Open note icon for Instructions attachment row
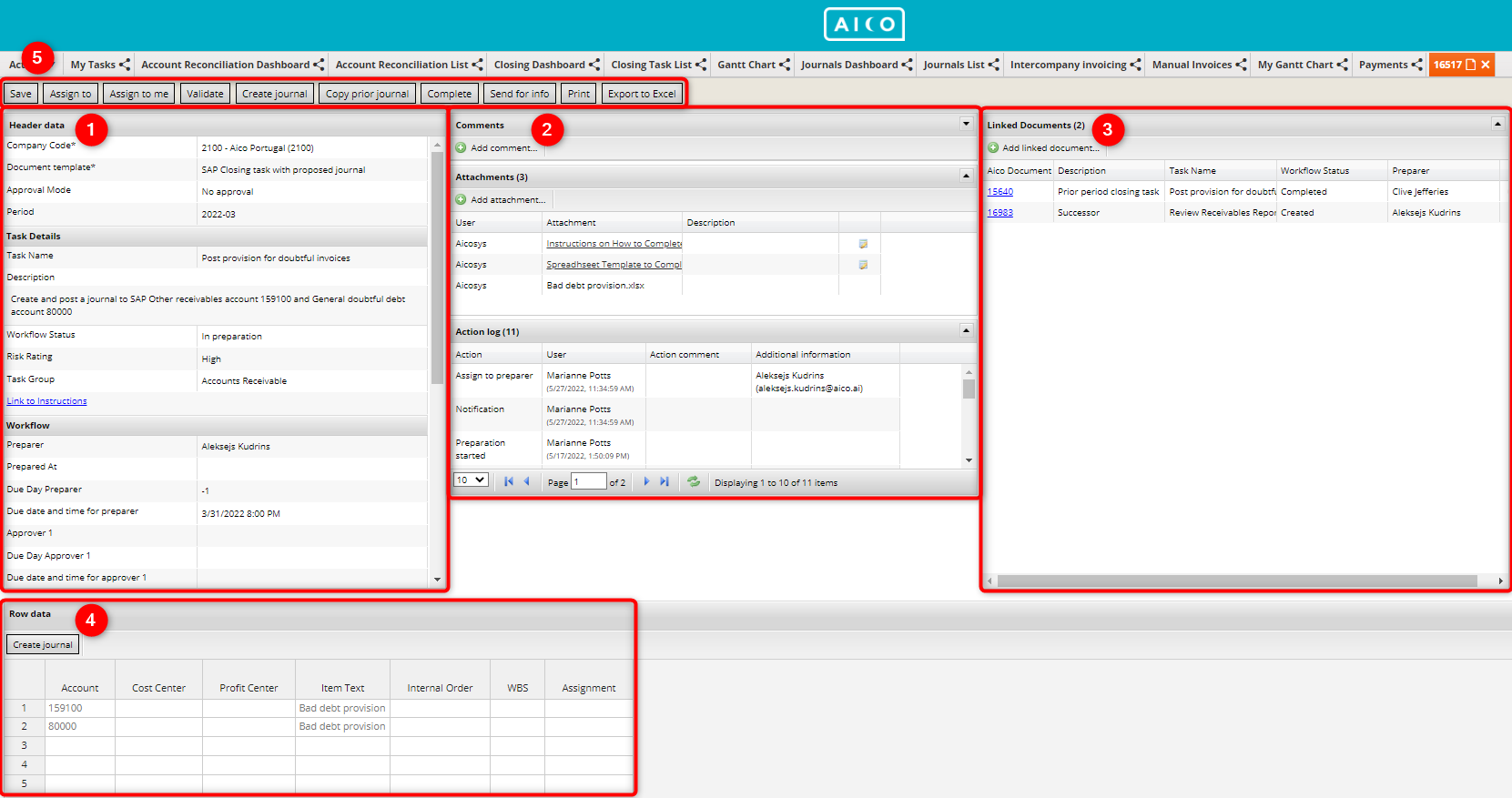 863,244
